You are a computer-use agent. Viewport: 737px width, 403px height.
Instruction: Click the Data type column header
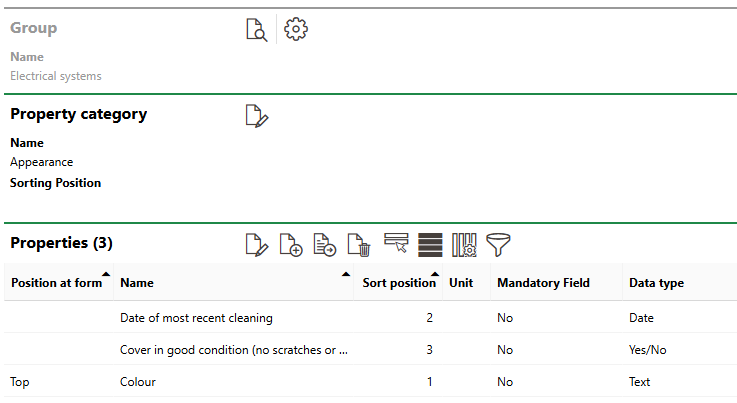click(x=656, y=283)
